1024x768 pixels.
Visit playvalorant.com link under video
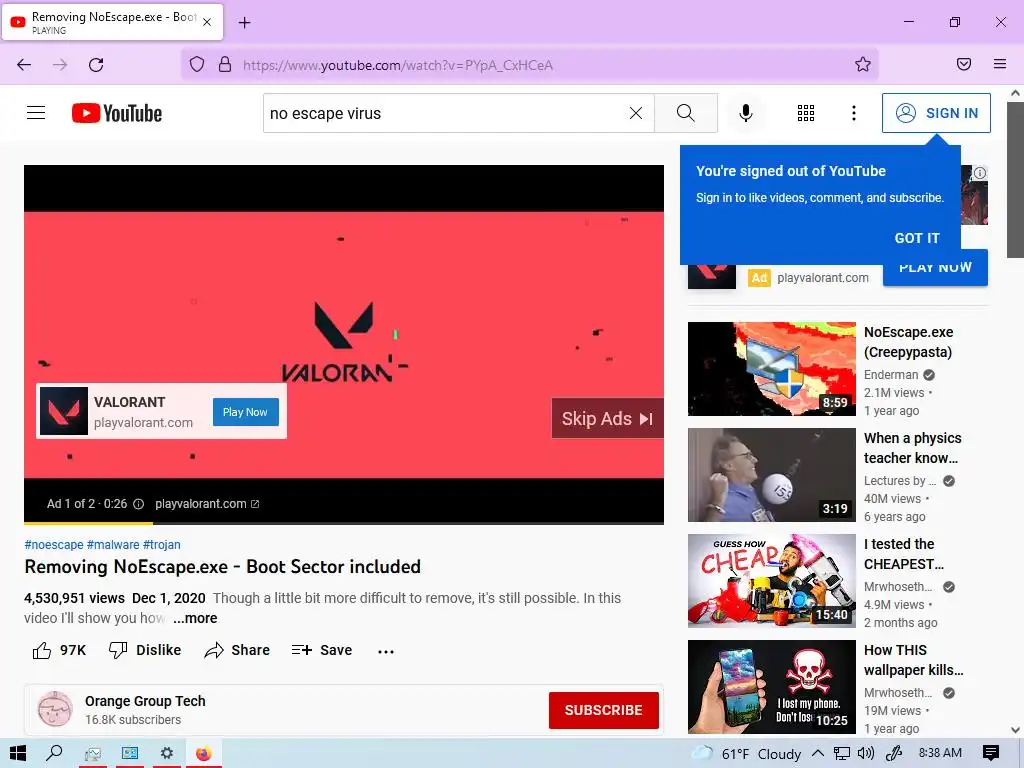coord(207,504)
